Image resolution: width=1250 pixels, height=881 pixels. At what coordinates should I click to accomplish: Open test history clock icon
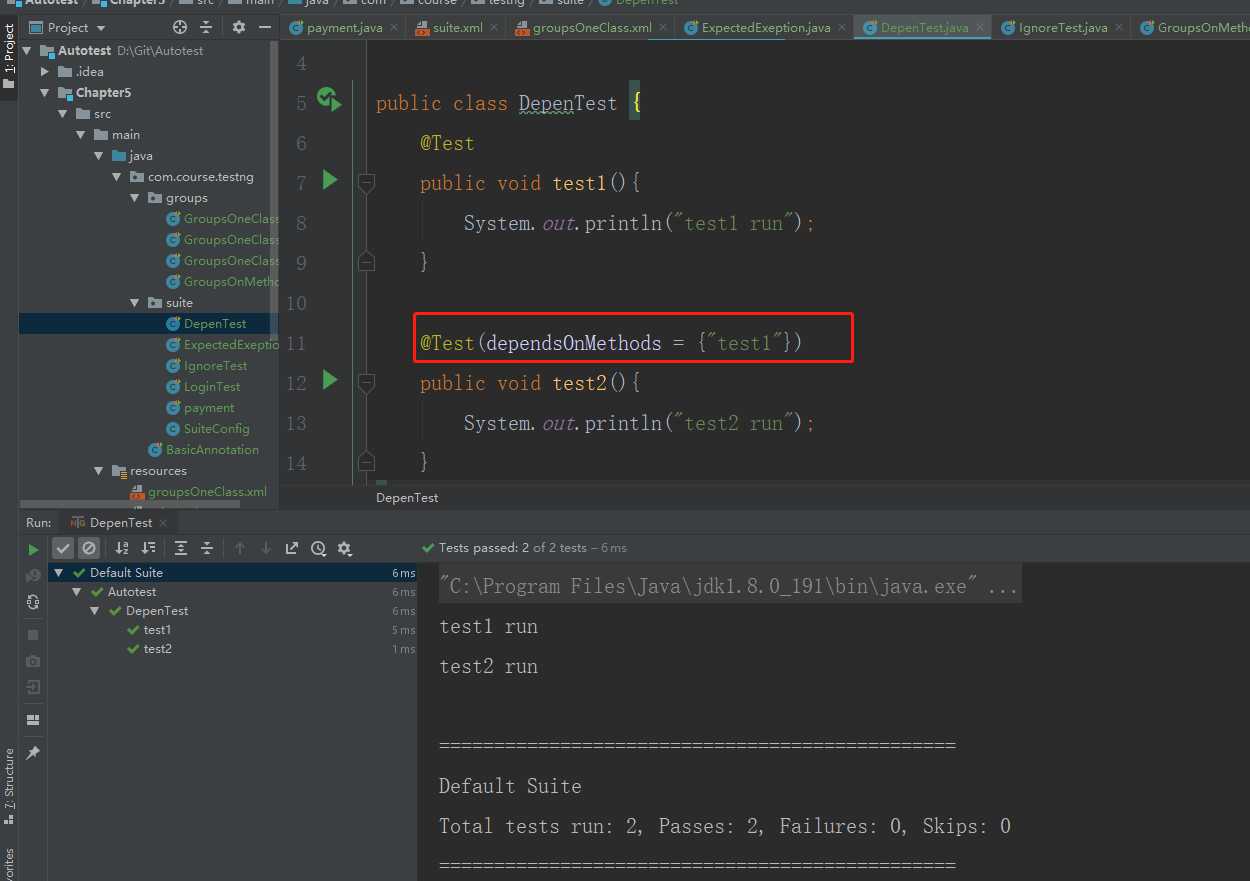tap(318, 548)
